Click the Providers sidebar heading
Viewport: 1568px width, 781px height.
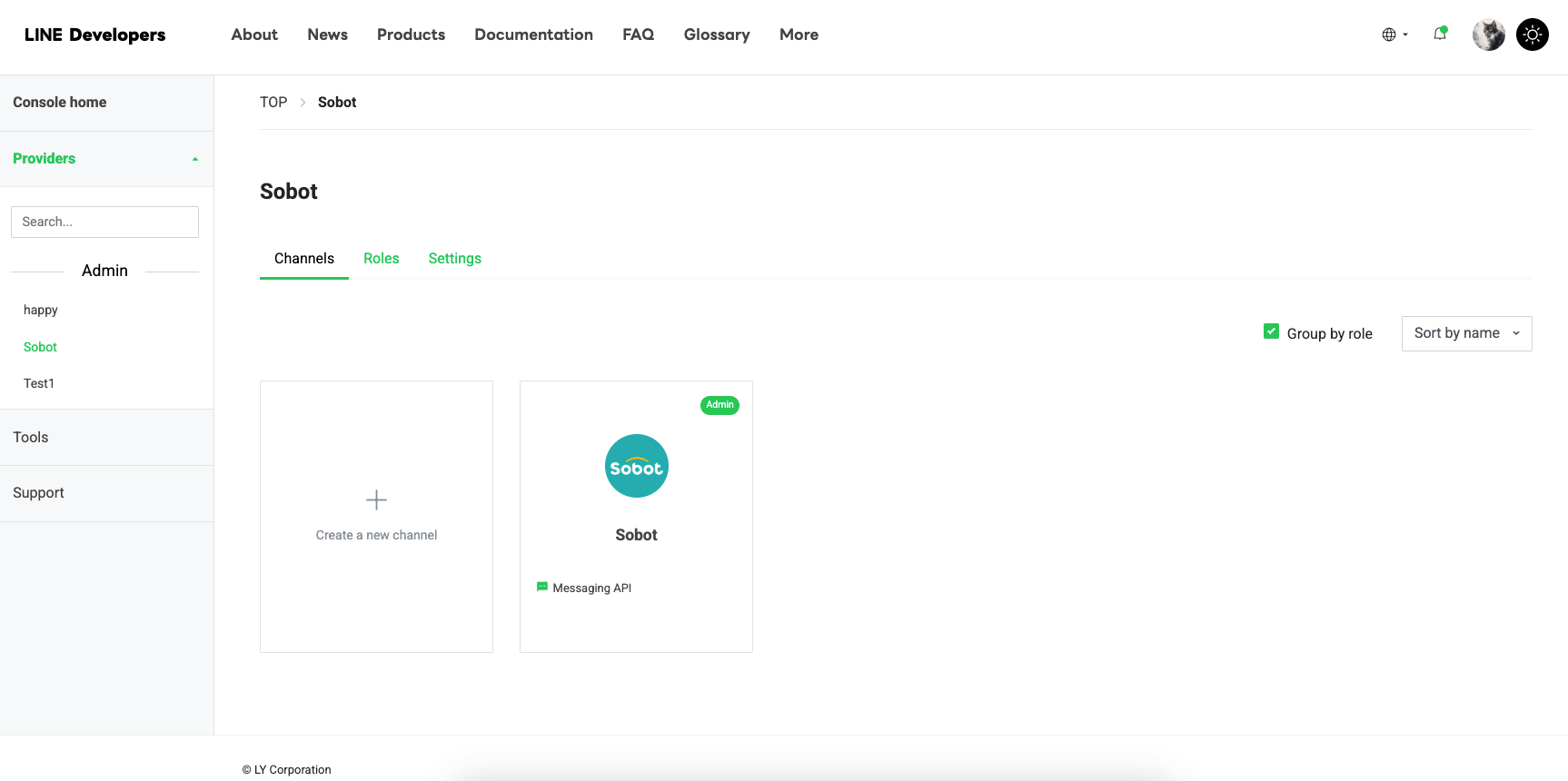(x=45, y=159)
